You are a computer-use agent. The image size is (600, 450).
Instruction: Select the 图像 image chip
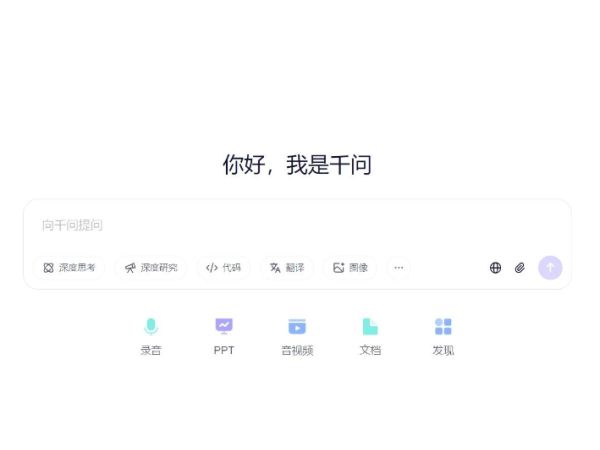350,268
